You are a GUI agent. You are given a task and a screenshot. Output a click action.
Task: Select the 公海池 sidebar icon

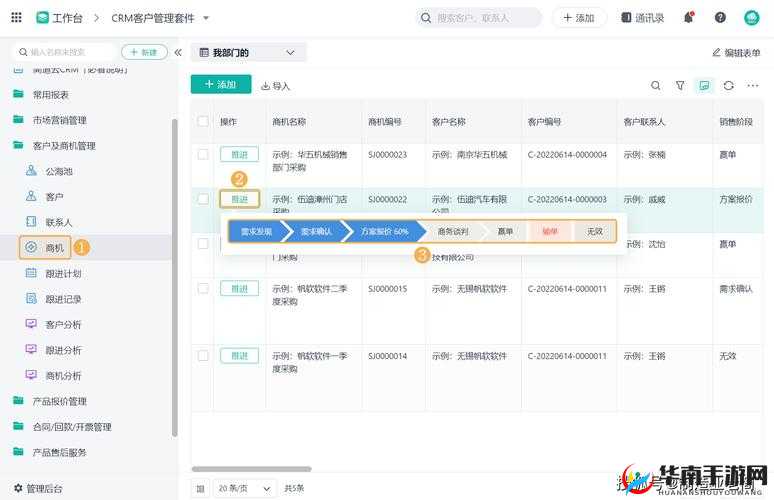coord(31,171)
